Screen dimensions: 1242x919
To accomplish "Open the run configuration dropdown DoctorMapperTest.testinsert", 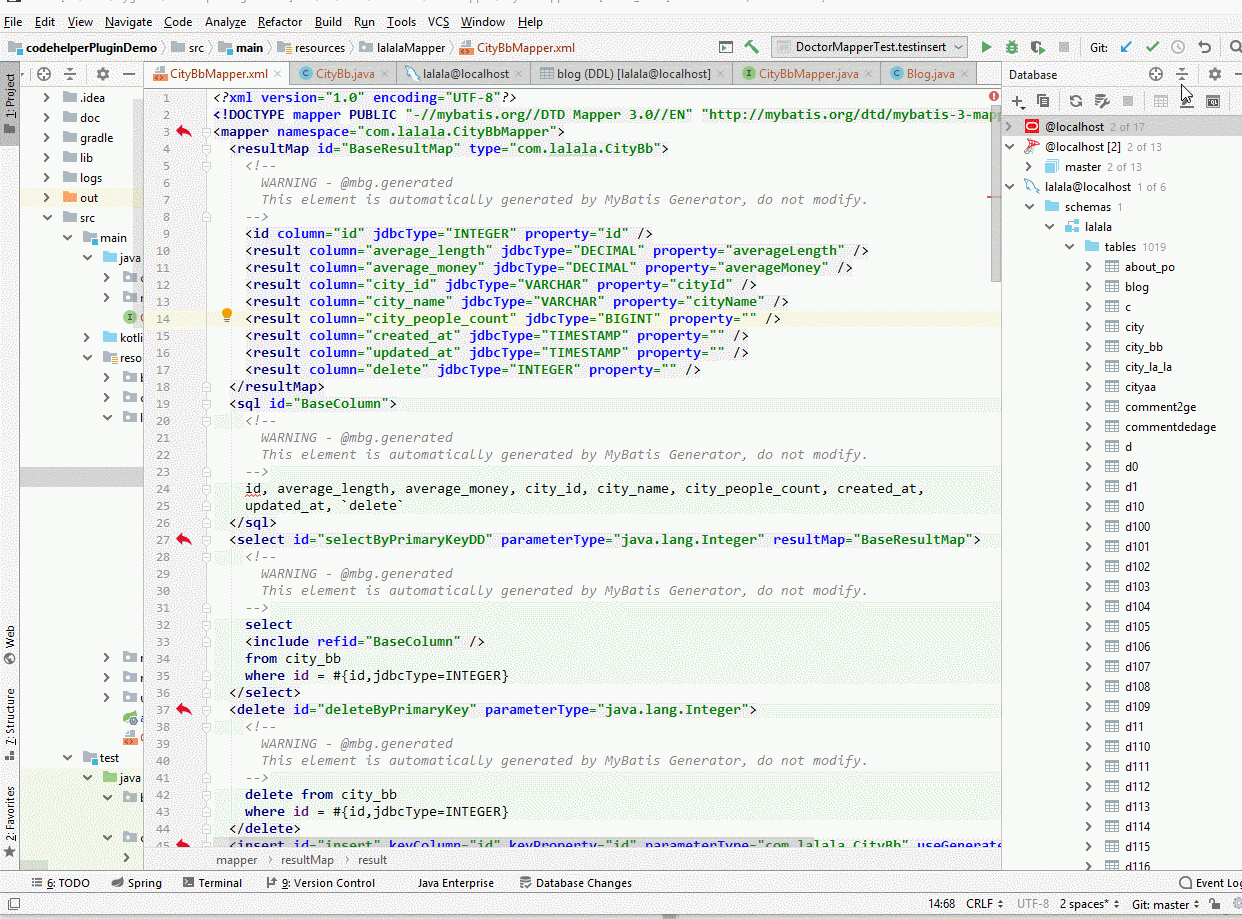I will 866,46.
